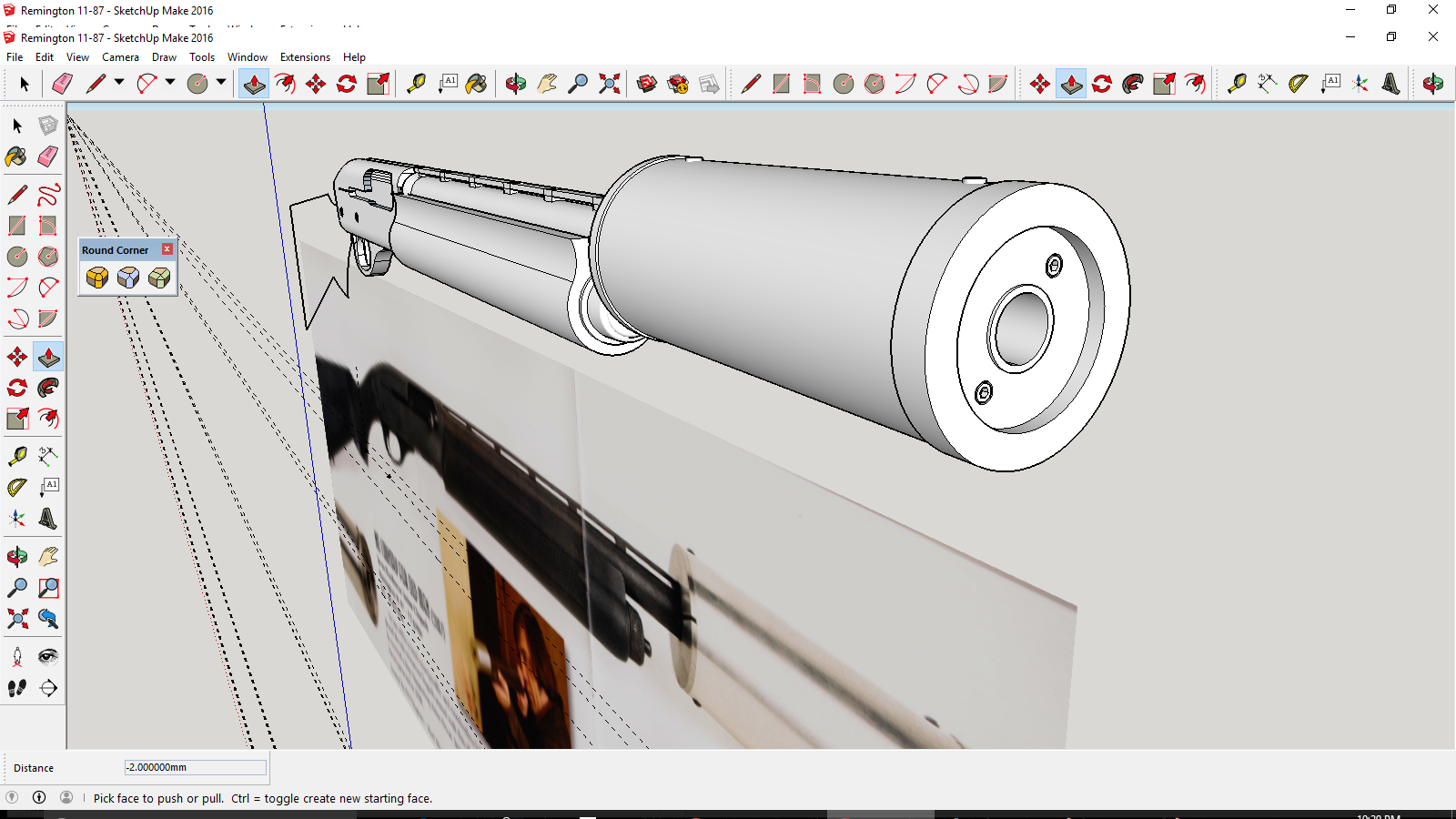Select the Pan hand in the top toolbar
This screenshot has width=1456, height=819.
[547, 84]
